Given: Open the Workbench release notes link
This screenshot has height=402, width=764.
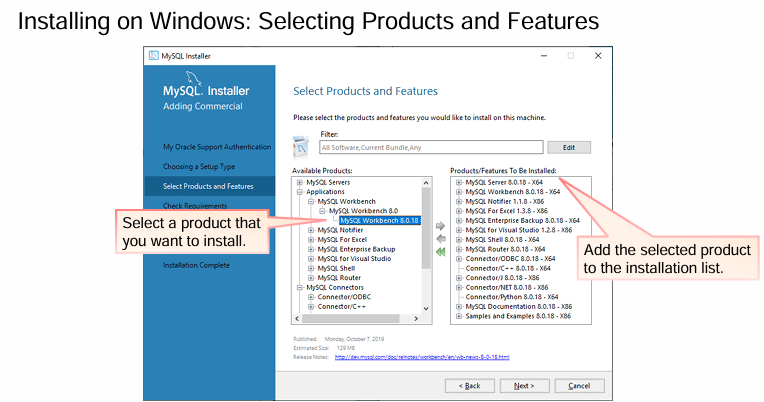Looking at the screenshot, I should [x=421, y=356].
